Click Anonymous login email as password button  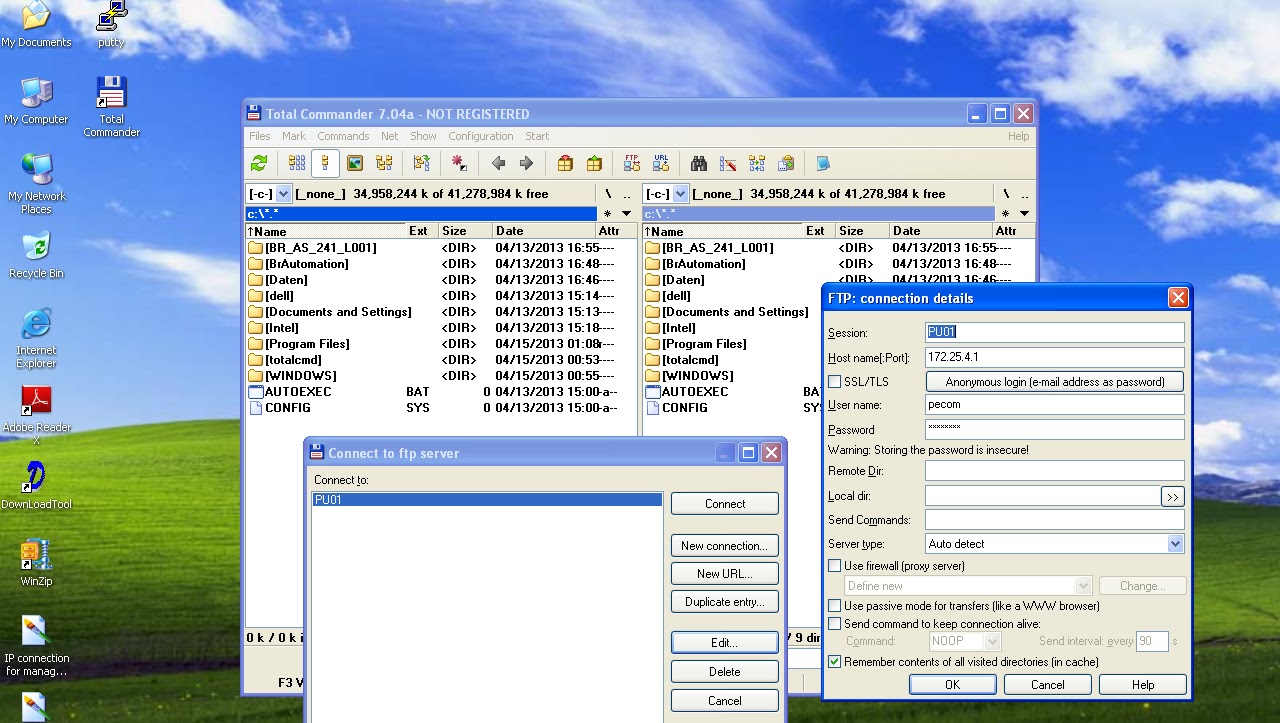[1054, 381]
